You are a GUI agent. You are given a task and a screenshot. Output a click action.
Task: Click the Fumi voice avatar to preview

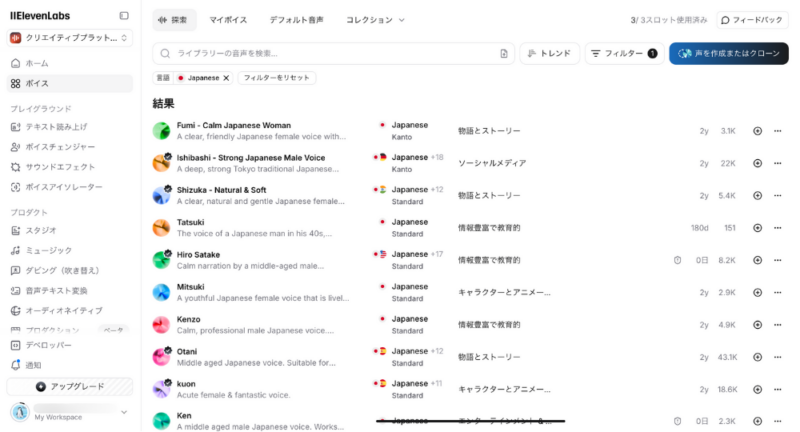pyautogui.click(x=161, y=131)
